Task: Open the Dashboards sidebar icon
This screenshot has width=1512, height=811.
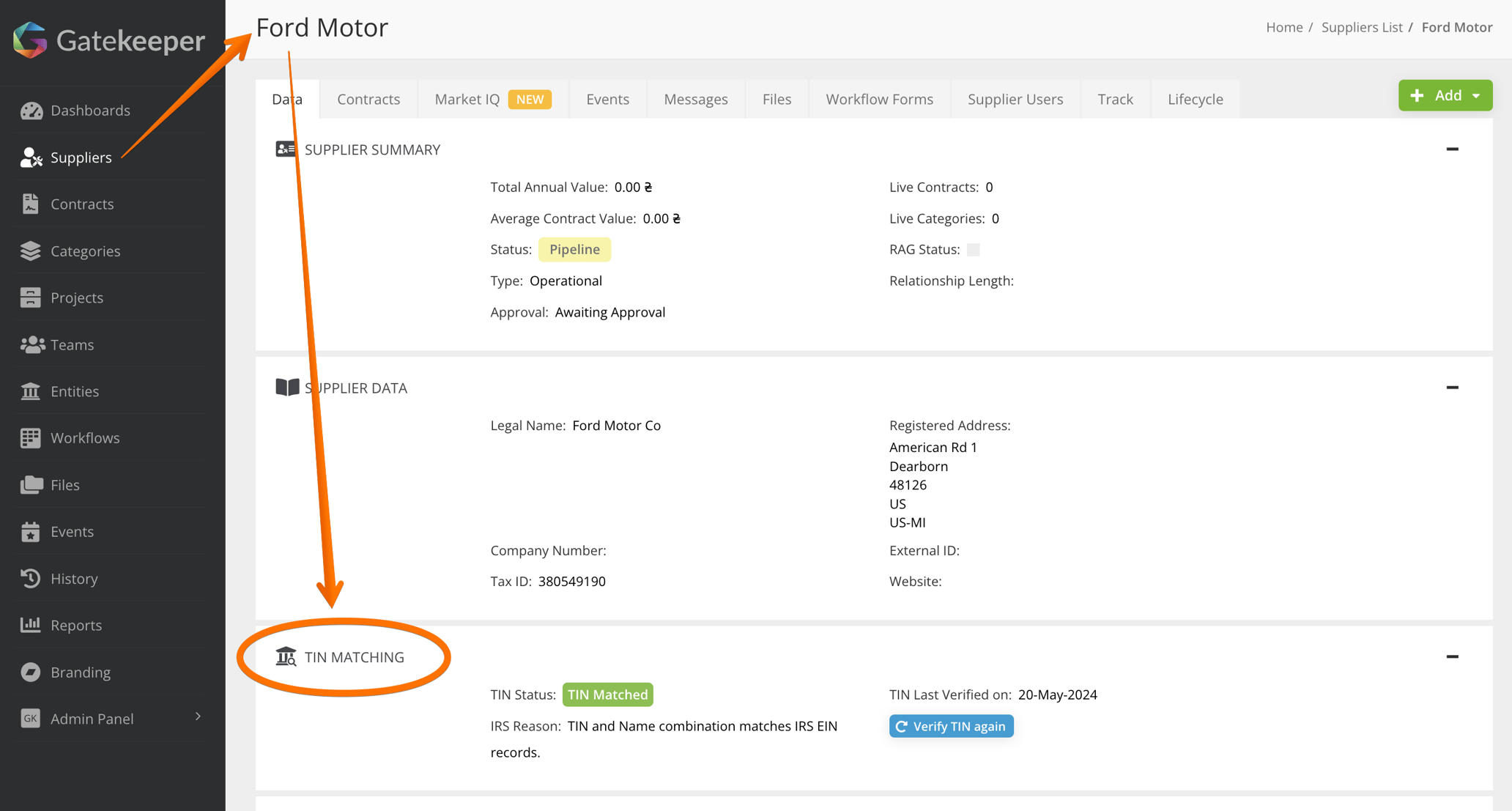Action: pyautogui.click(x=31, y=111)
